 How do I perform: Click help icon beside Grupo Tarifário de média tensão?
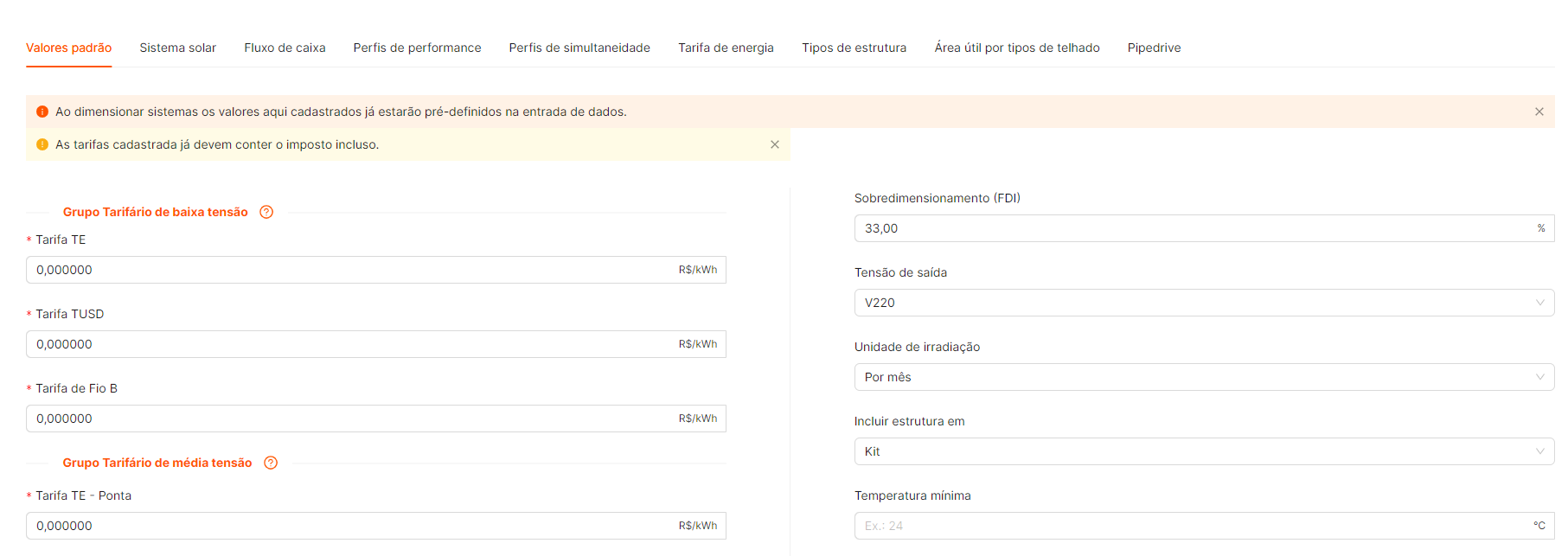click(271, 463)
